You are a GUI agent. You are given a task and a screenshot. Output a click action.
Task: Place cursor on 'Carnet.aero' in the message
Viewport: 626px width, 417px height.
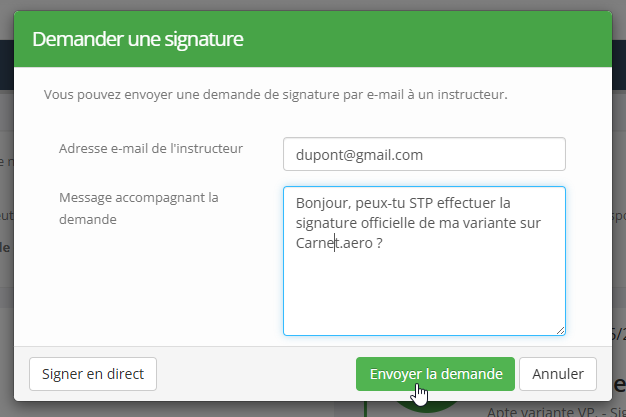point(334,243)
